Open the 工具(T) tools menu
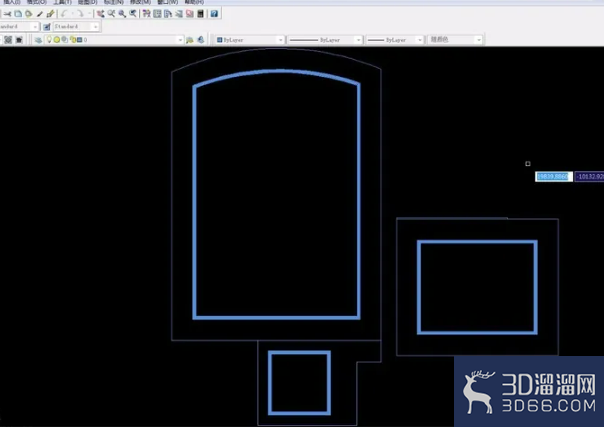 click(62, 2)
